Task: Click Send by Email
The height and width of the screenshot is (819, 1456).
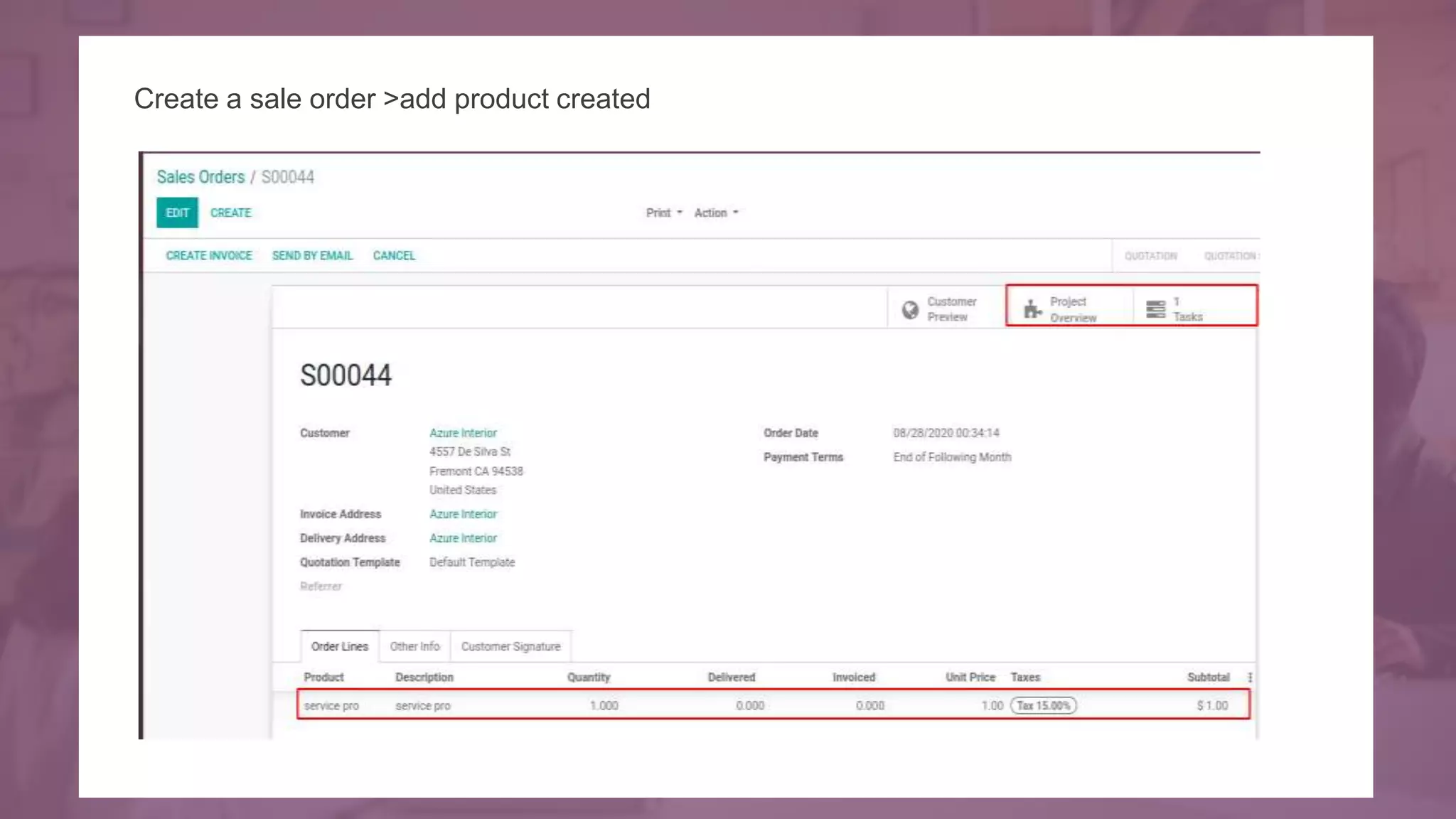Action: point(312,256)
